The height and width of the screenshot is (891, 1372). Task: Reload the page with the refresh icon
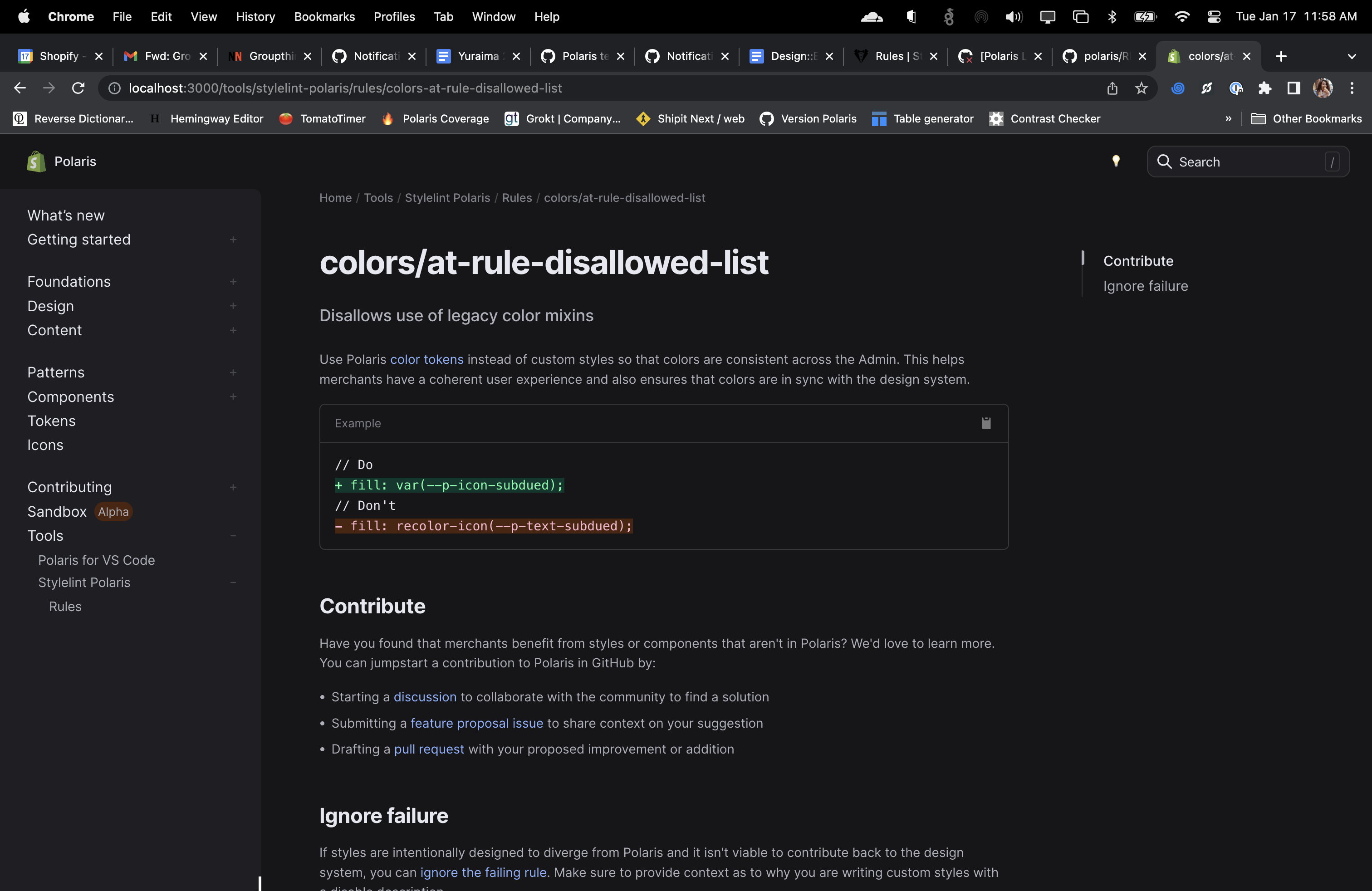pyautogui.click(x=78, y=88)
